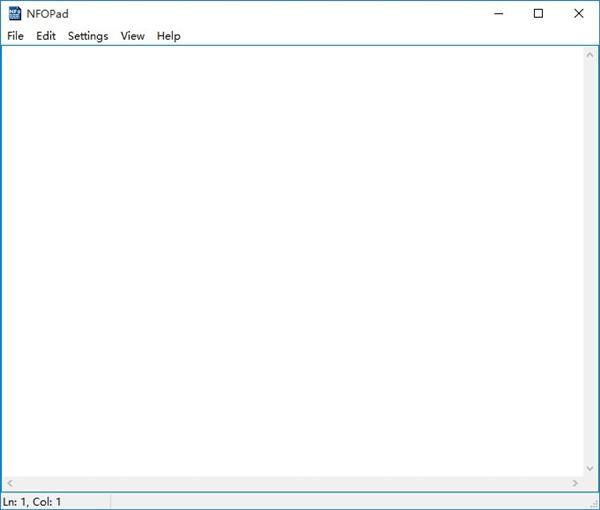This screenshot has height=510, width=600.
Task: Open the Edit menu
Action: pyautogui.click(x=46, y=36)
